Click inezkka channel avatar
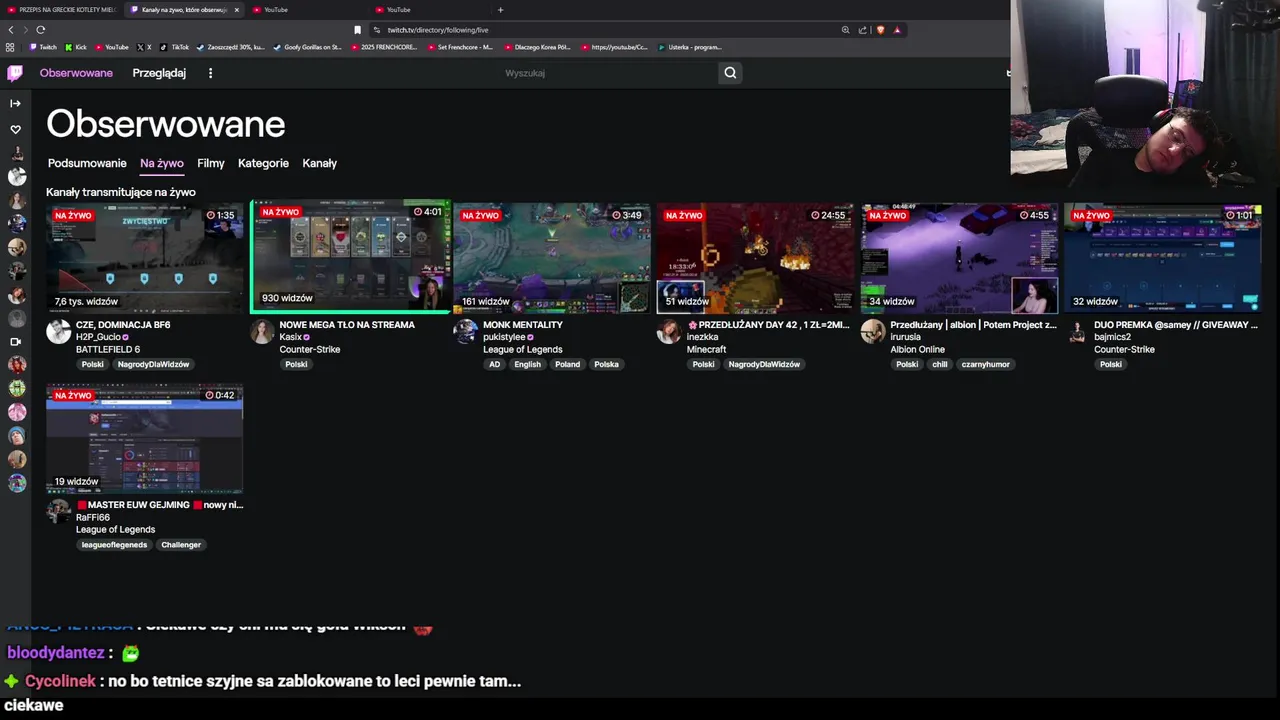 pyautogui.click(x=669, y=332)
